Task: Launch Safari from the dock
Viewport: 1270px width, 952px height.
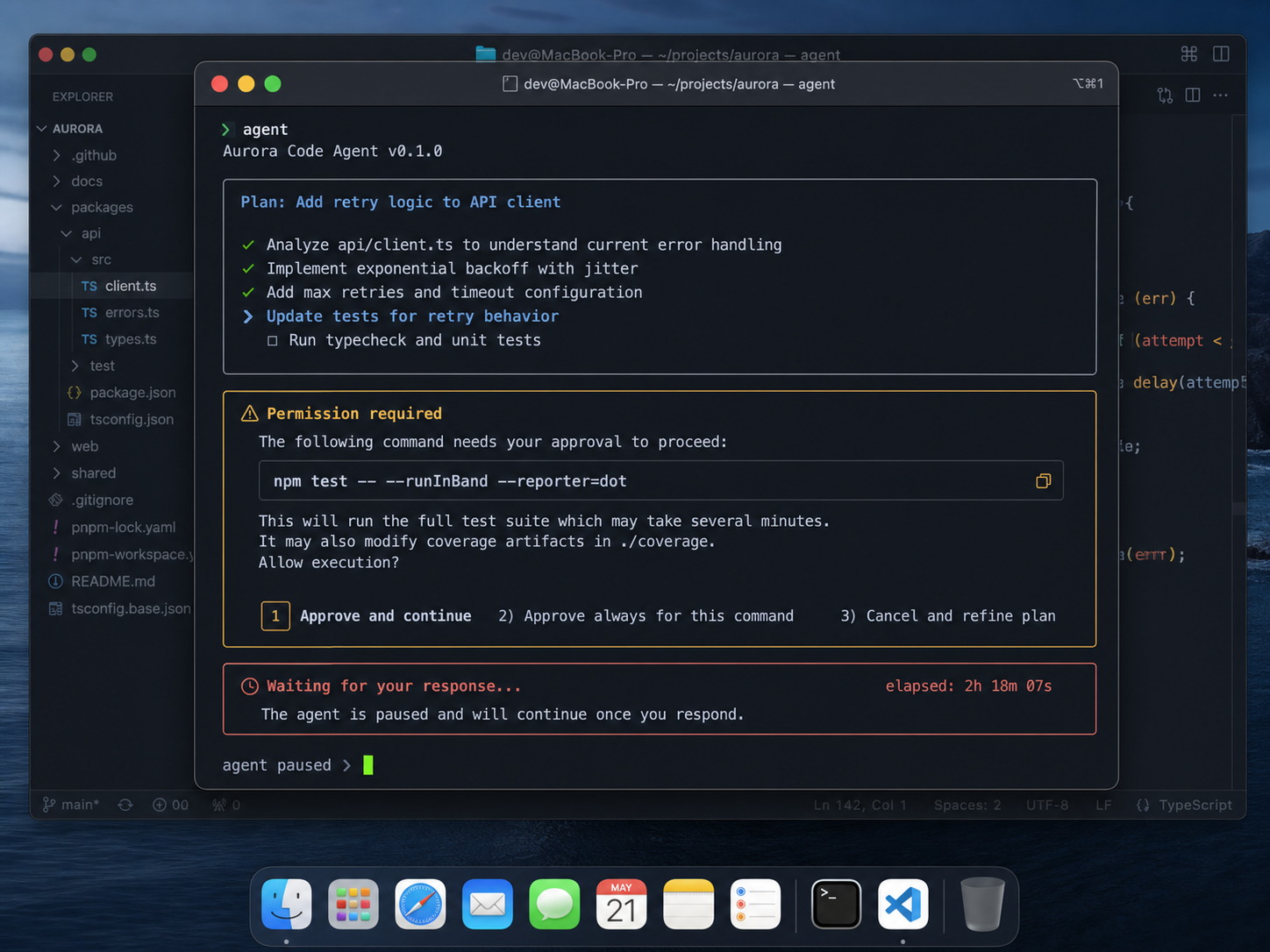Action: tap(420, 904)
